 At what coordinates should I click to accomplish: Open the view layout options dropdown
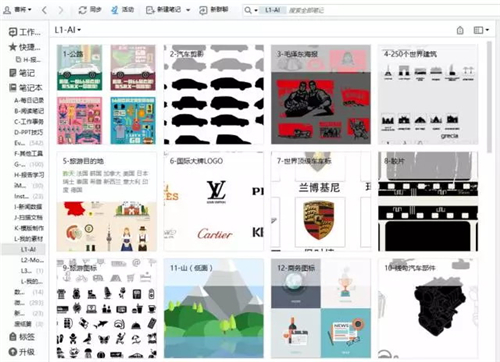point(481,30)
